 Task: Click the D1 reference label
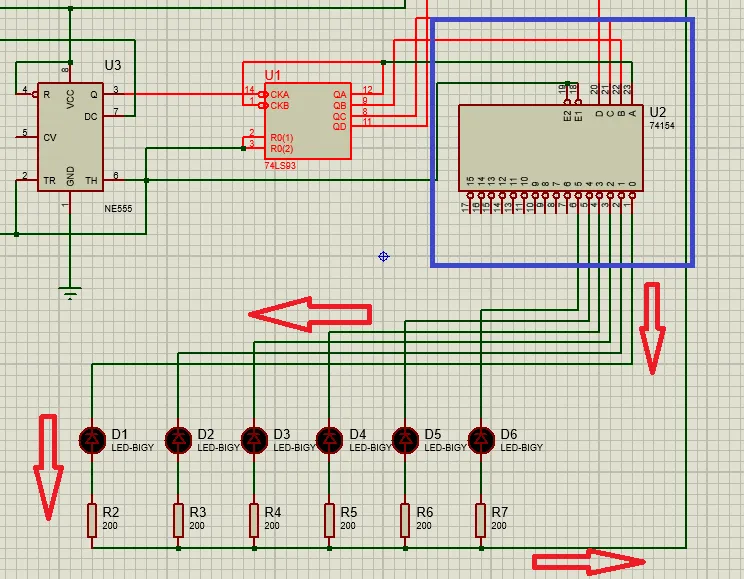click(120, 434)
